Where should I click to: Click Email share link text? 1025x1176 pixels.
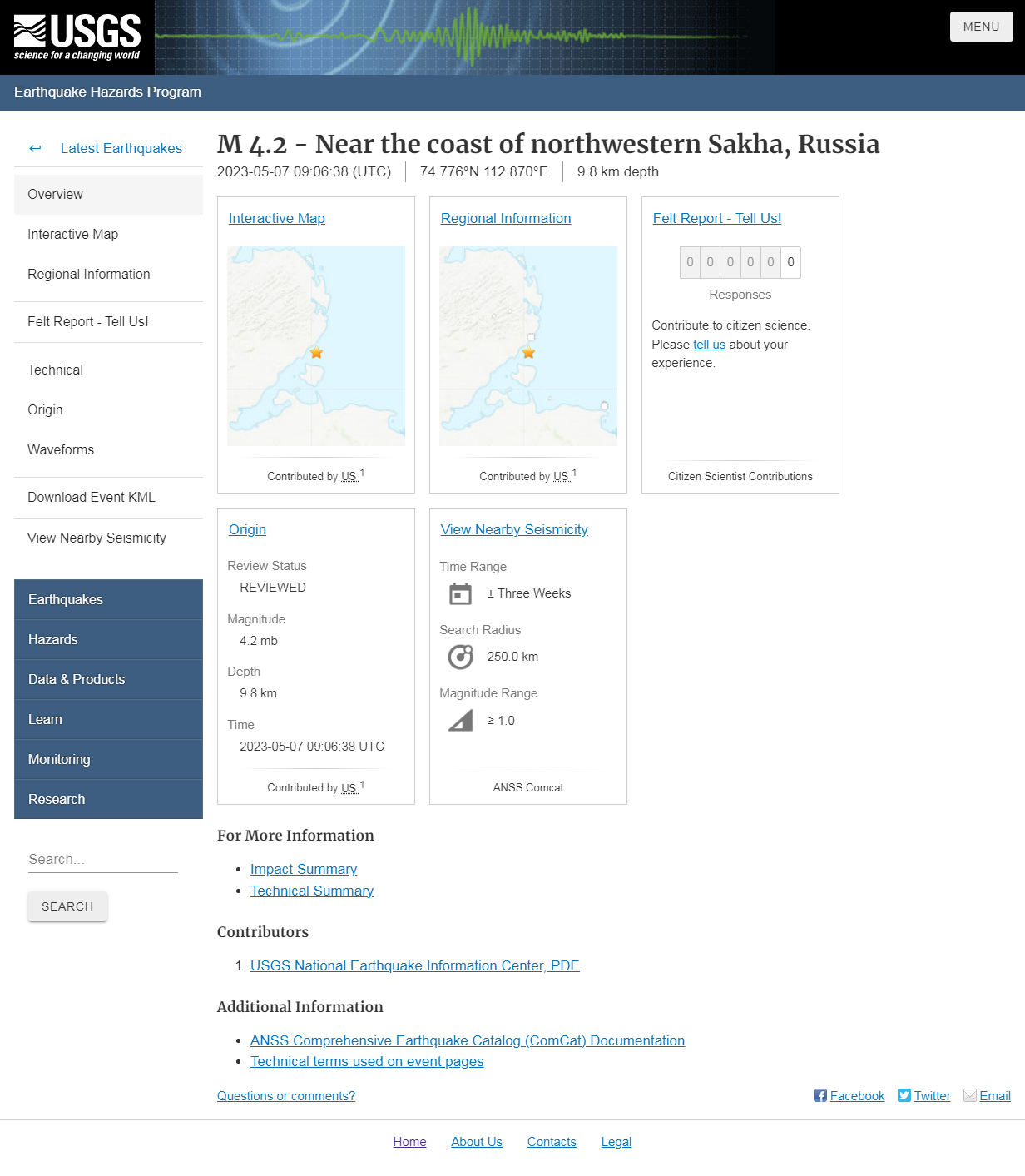pyautogui.click(x=995, y=1096)
